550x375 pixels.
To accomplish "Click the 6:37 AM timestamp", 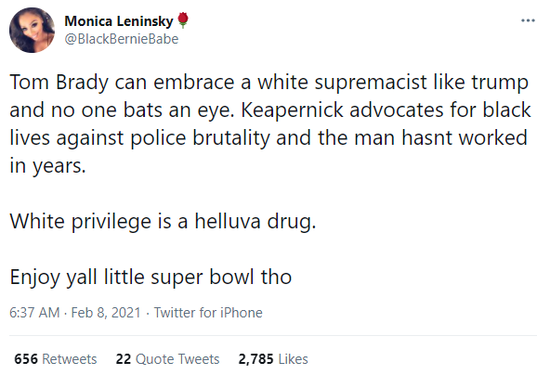I will [34, 313].
